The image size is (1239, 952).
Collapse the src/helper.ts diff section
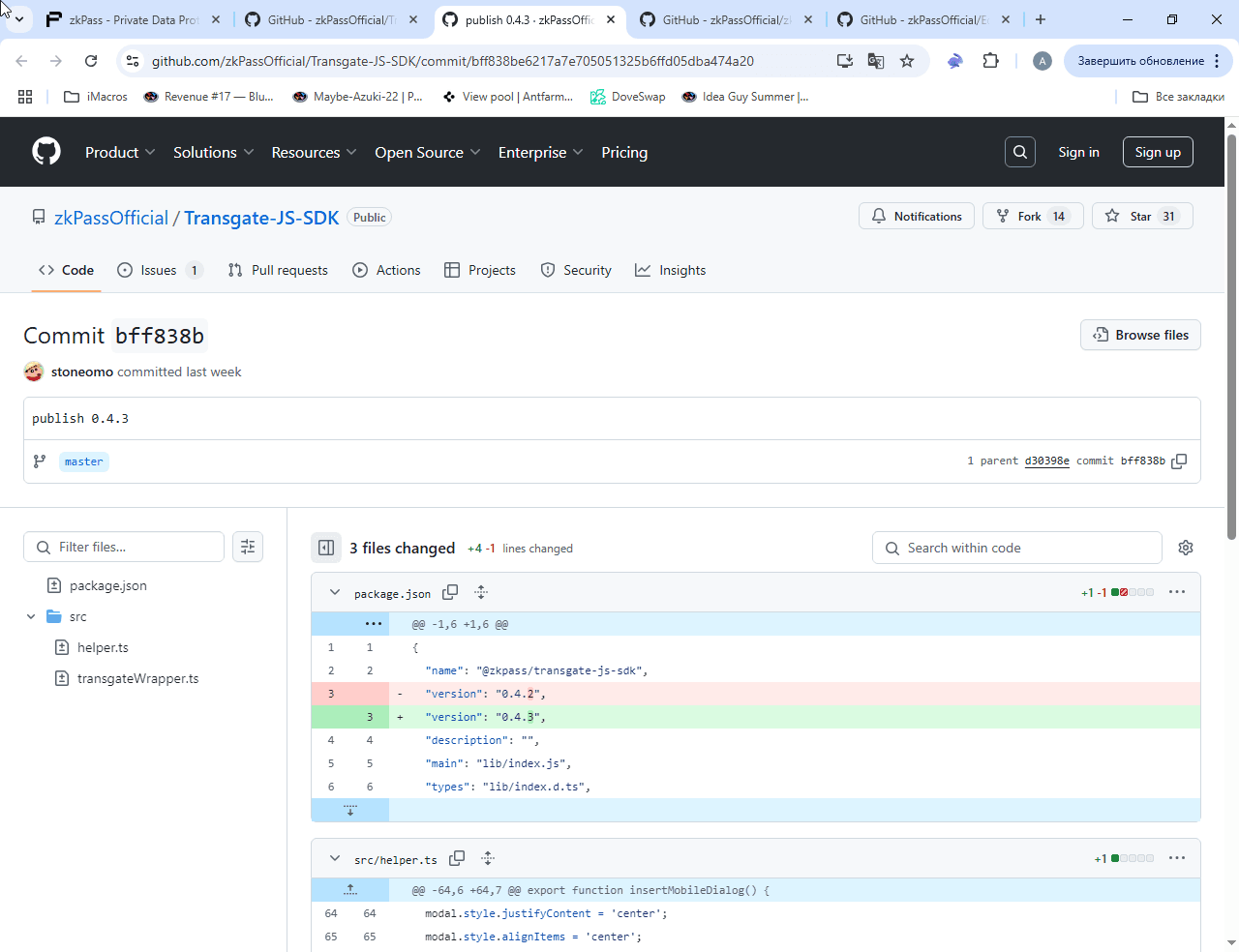(x=335, y=858)
